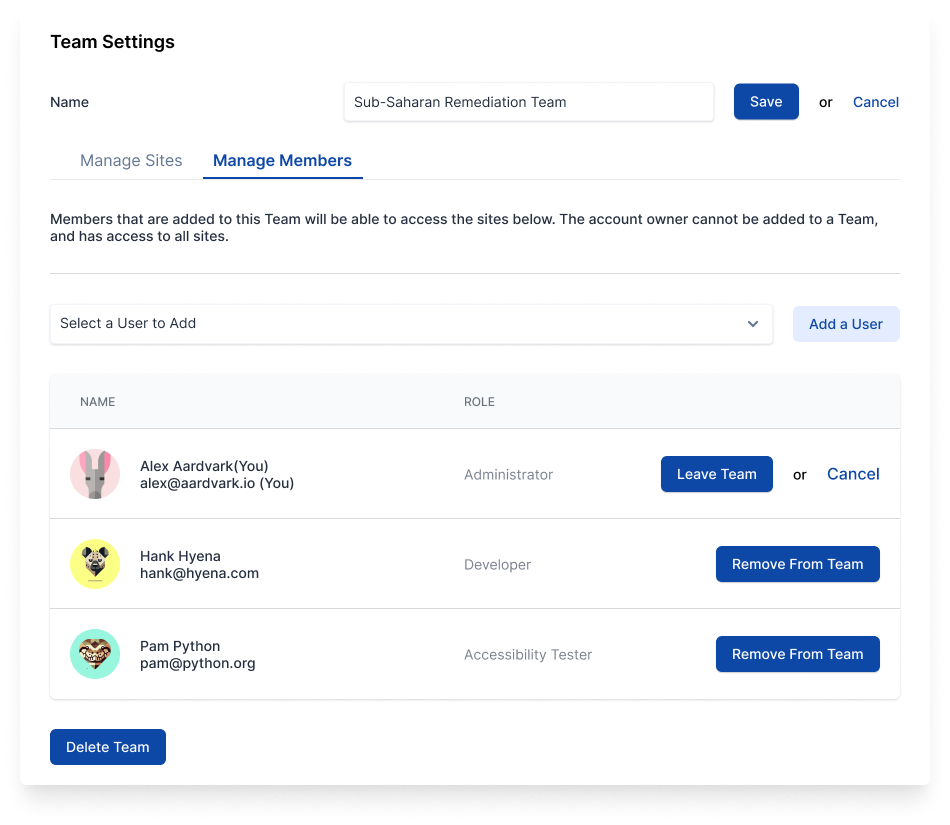Remove Hank Hyena from the team

point(797,564)
